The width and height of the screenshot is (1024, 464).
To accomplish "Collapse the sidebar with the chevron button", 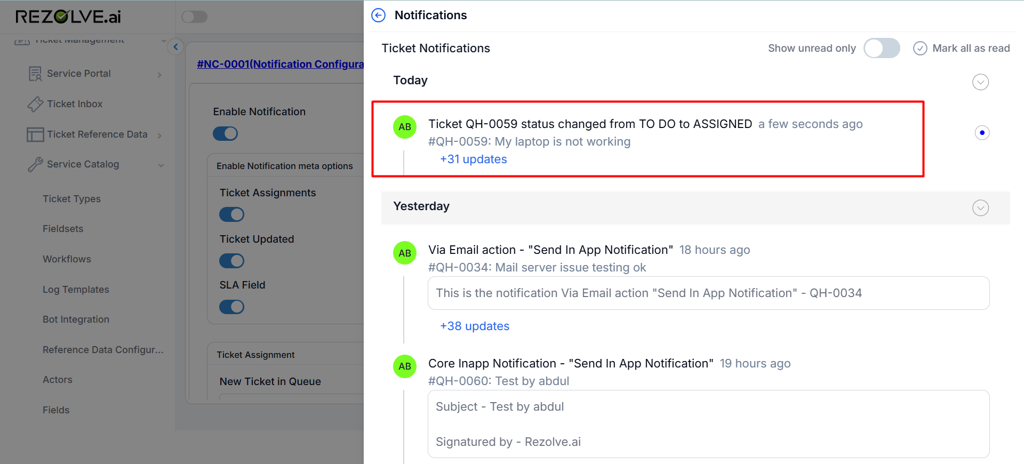I will (x=176, y=47).
